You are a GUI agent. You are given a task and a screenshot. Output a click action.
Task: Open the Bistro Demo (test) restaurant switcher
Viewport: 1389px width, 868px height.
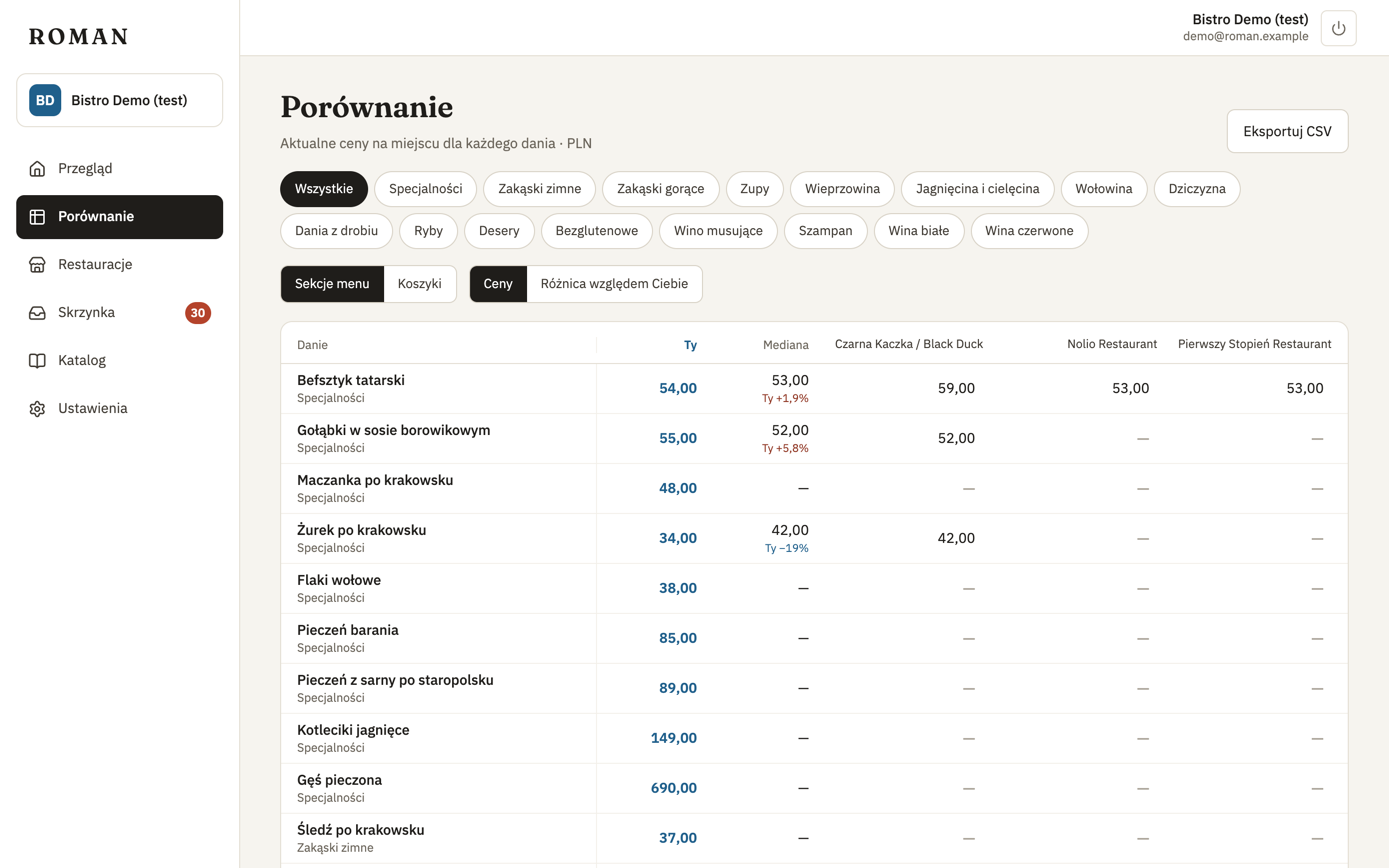coord(120,100)
